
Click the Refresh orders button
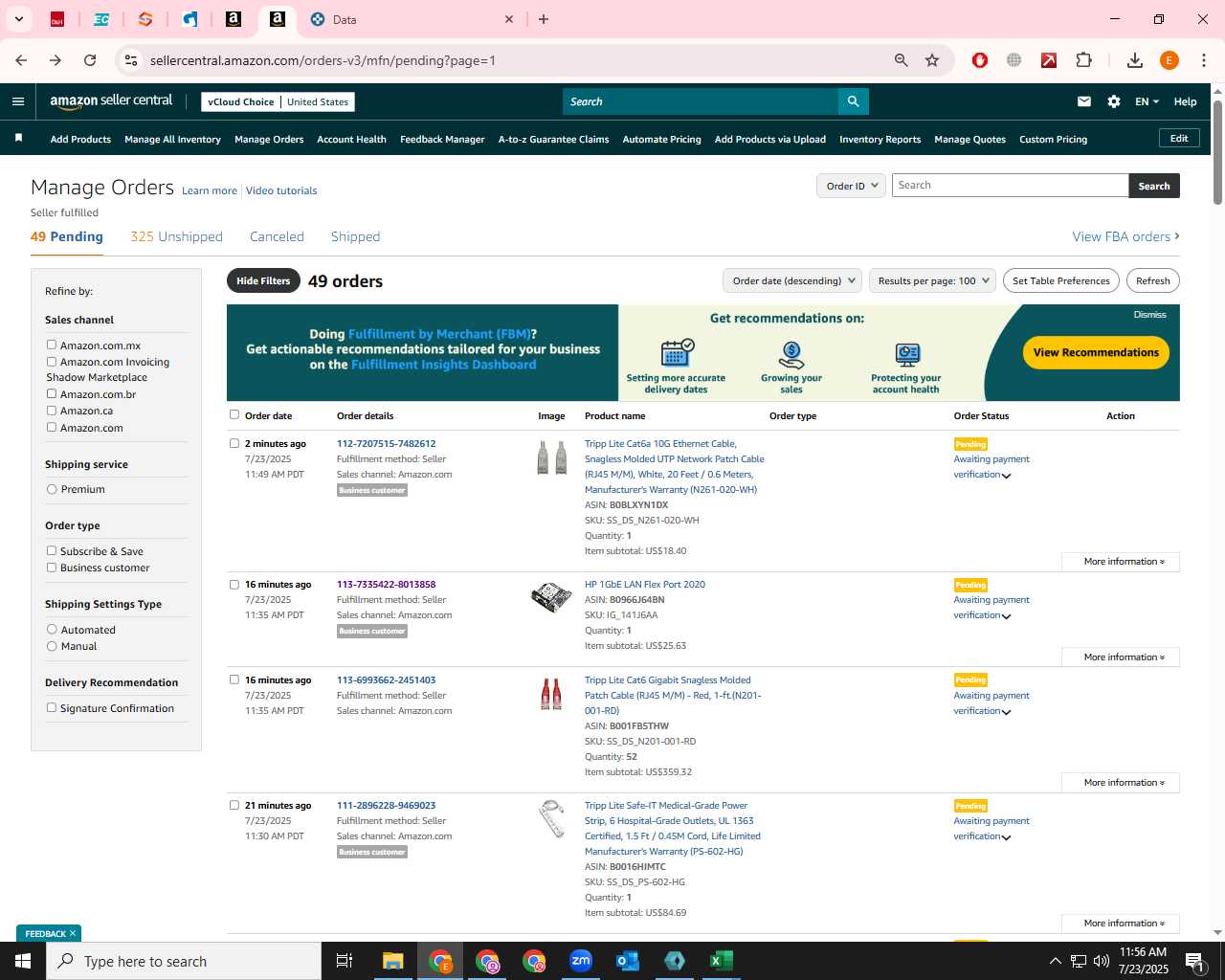coord(1152,280)
